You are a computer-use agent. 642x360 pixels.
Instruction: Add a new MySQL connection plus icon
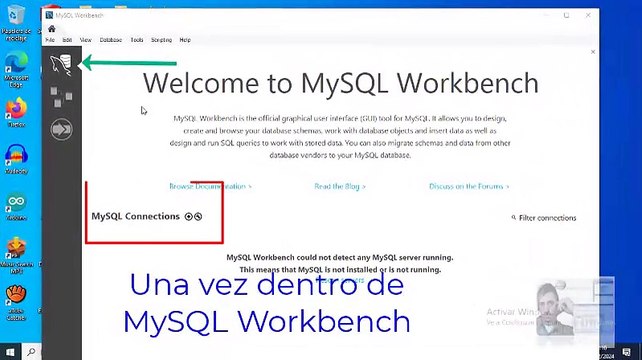pyautogui.click(x=188, y=217)
